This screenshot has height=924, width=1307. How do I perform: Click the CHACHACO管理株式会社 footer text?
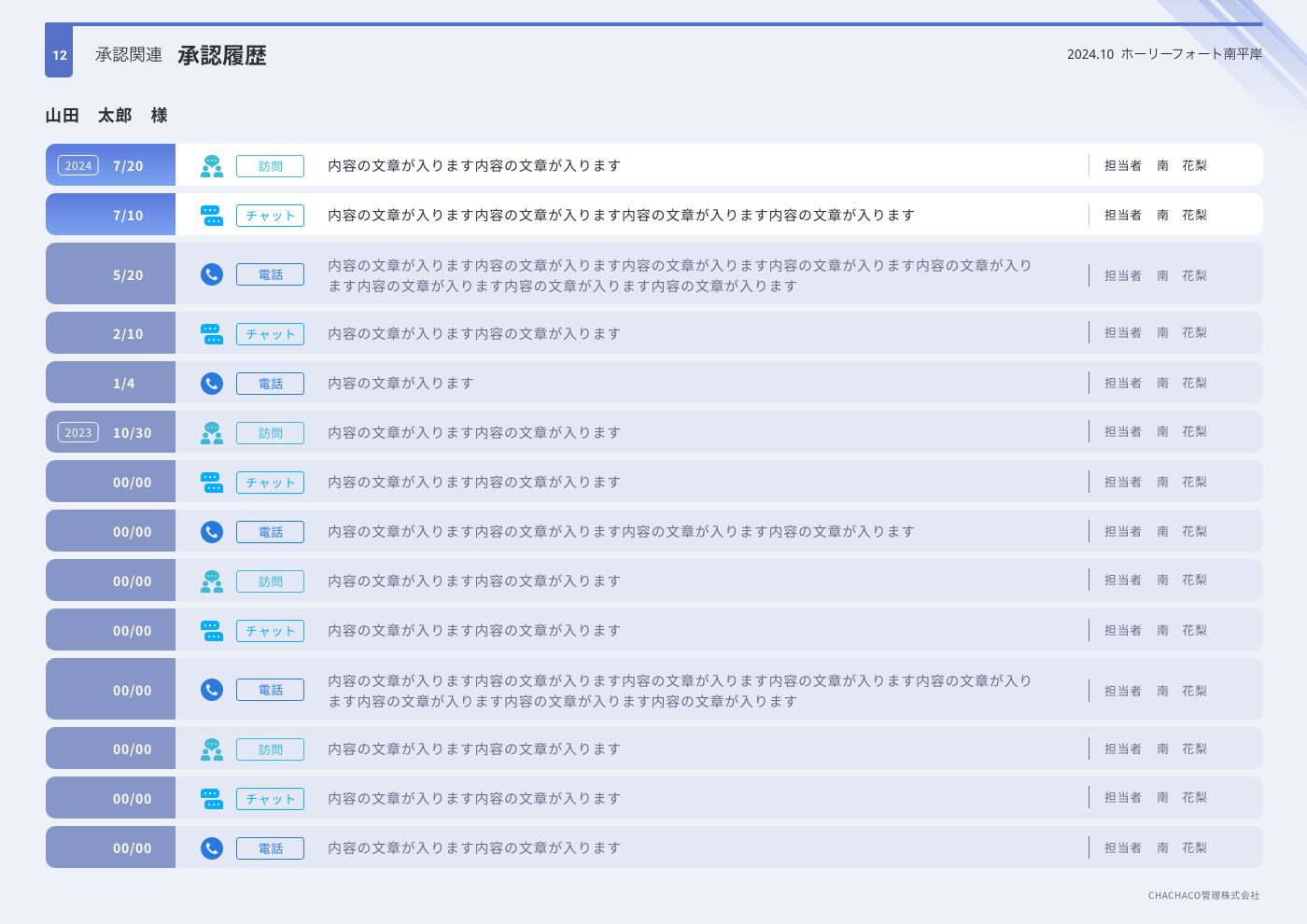[x=1203, y=896]
